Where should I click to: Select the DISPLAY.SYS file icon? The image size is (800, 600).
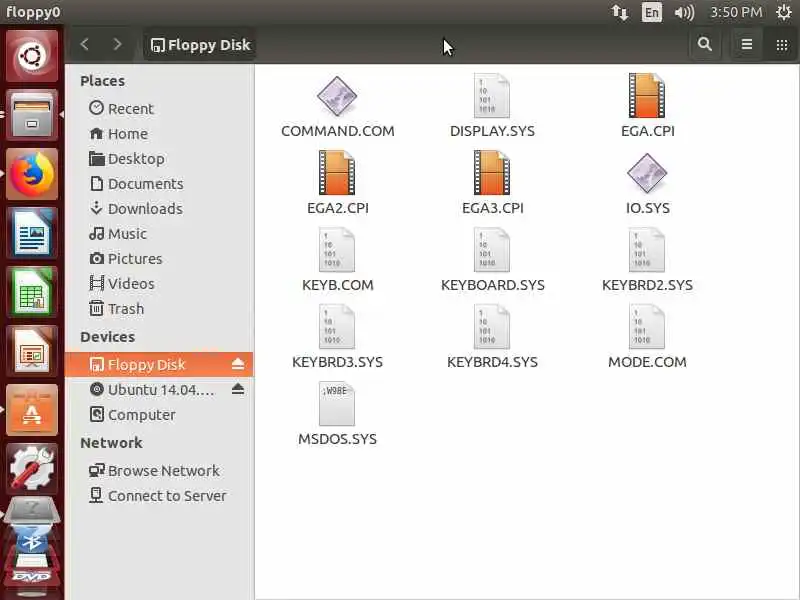tap(492, 96)
